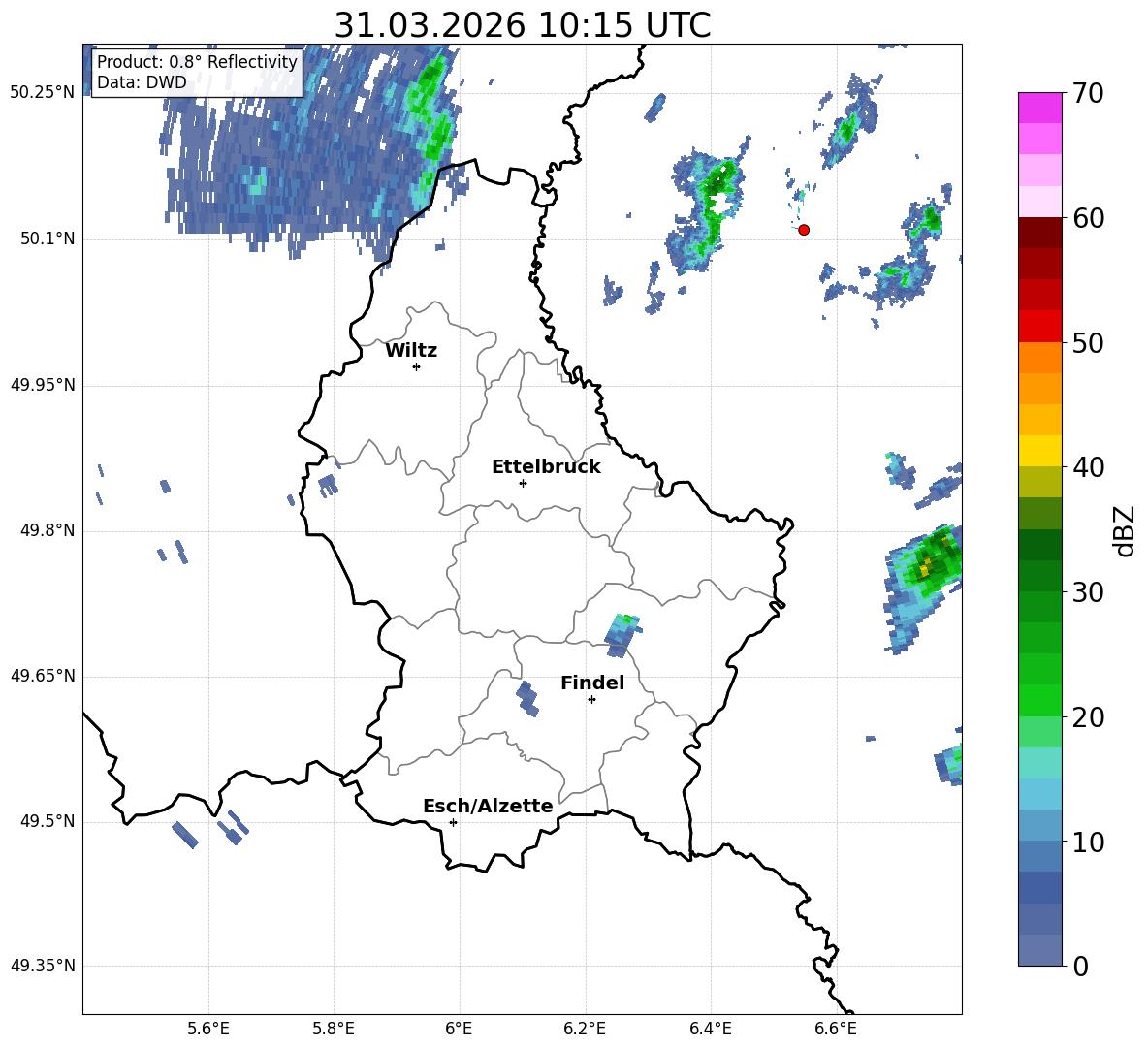1148x1048 pixels.
Task: Click the magenta top colorbar segment
Action: click(x=1039, y=108)
